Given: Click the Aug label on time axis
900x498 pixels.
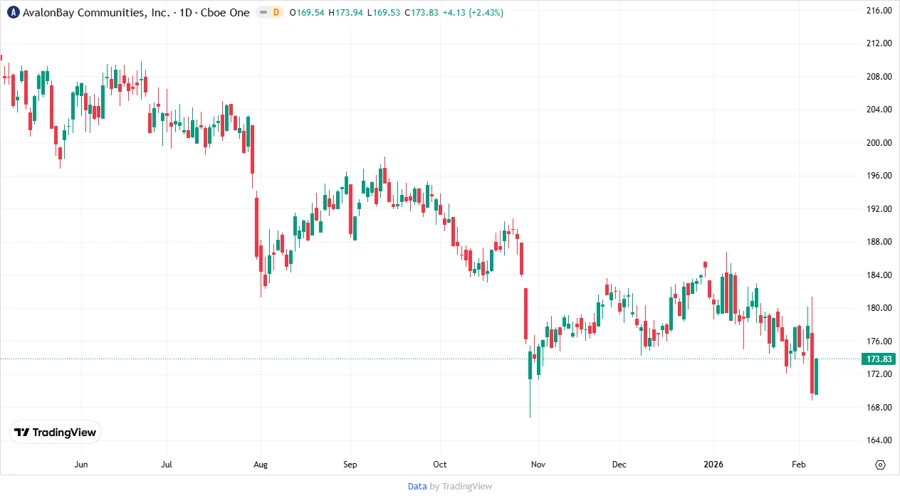Looking at the screenshot, I should pyautogui.click(x=261, y=464).
